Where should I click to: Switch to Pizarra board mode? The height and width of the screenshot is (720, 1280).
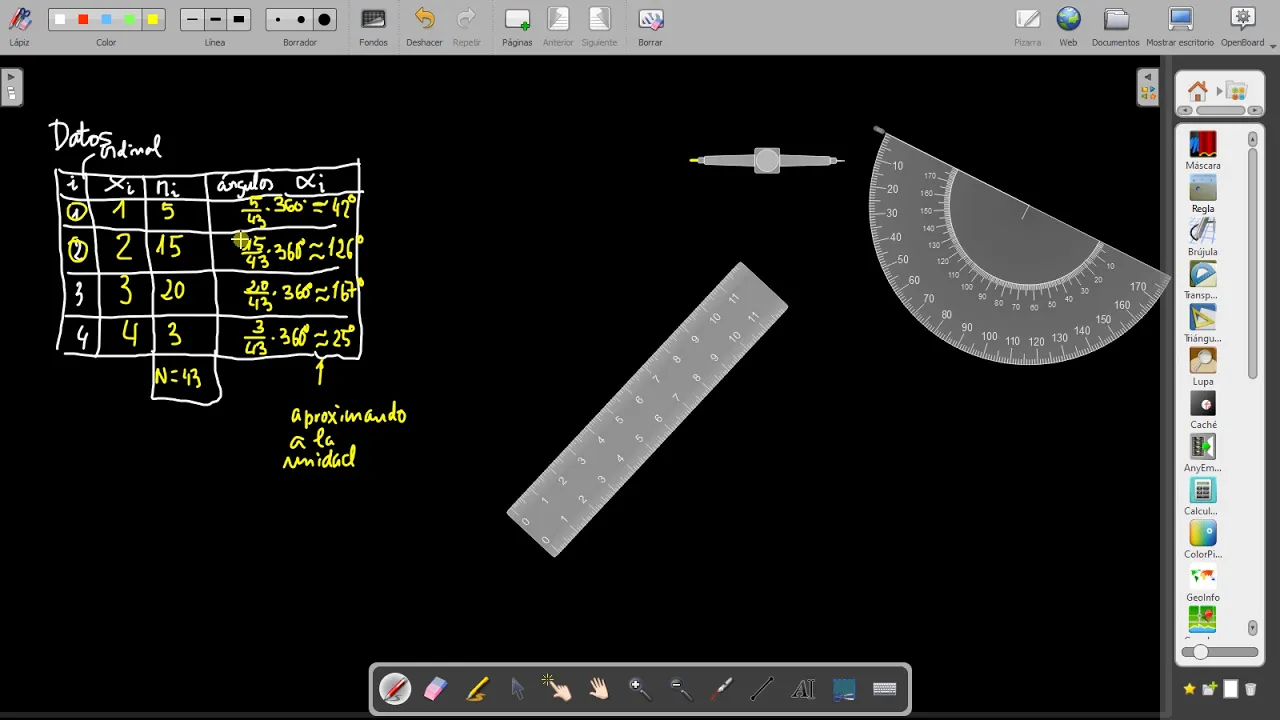point(1027,27)
